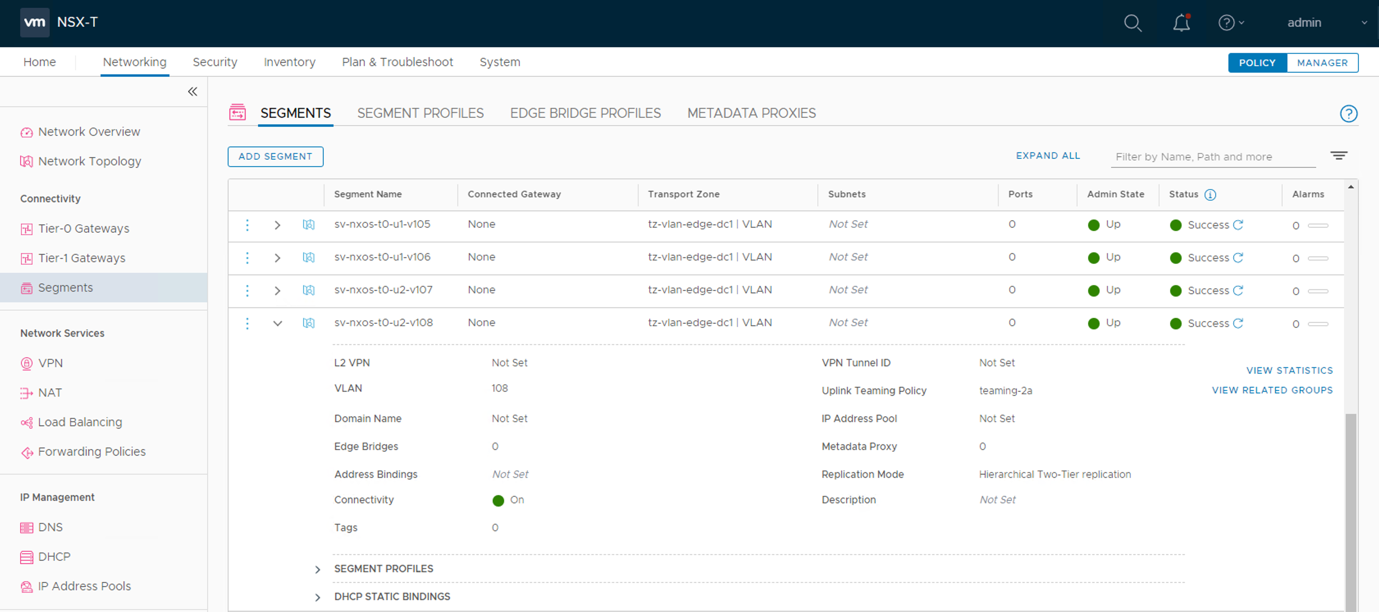Click the Status column info icon

pyautogui.click(x=1210, y=195)
